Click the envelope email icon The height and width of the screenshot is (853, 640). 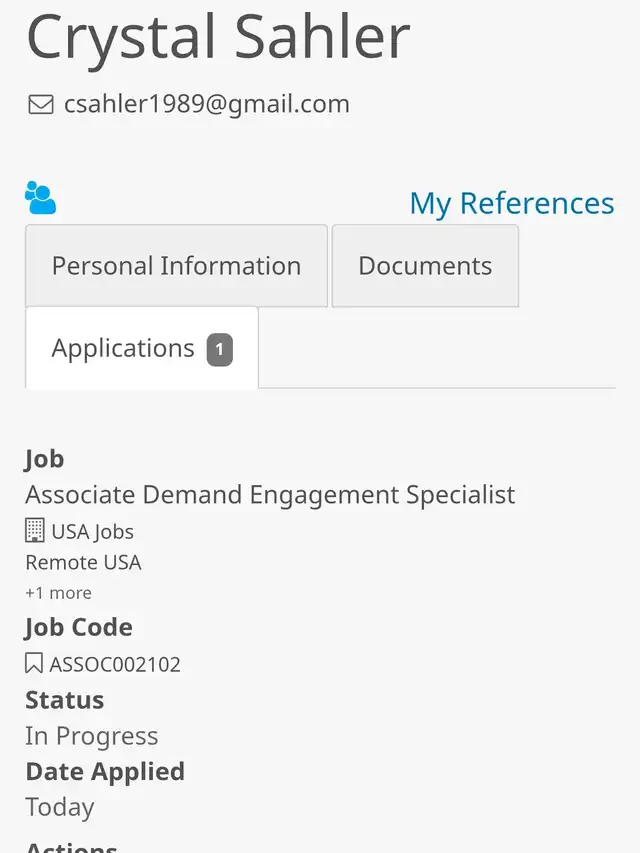coord(41,104)
